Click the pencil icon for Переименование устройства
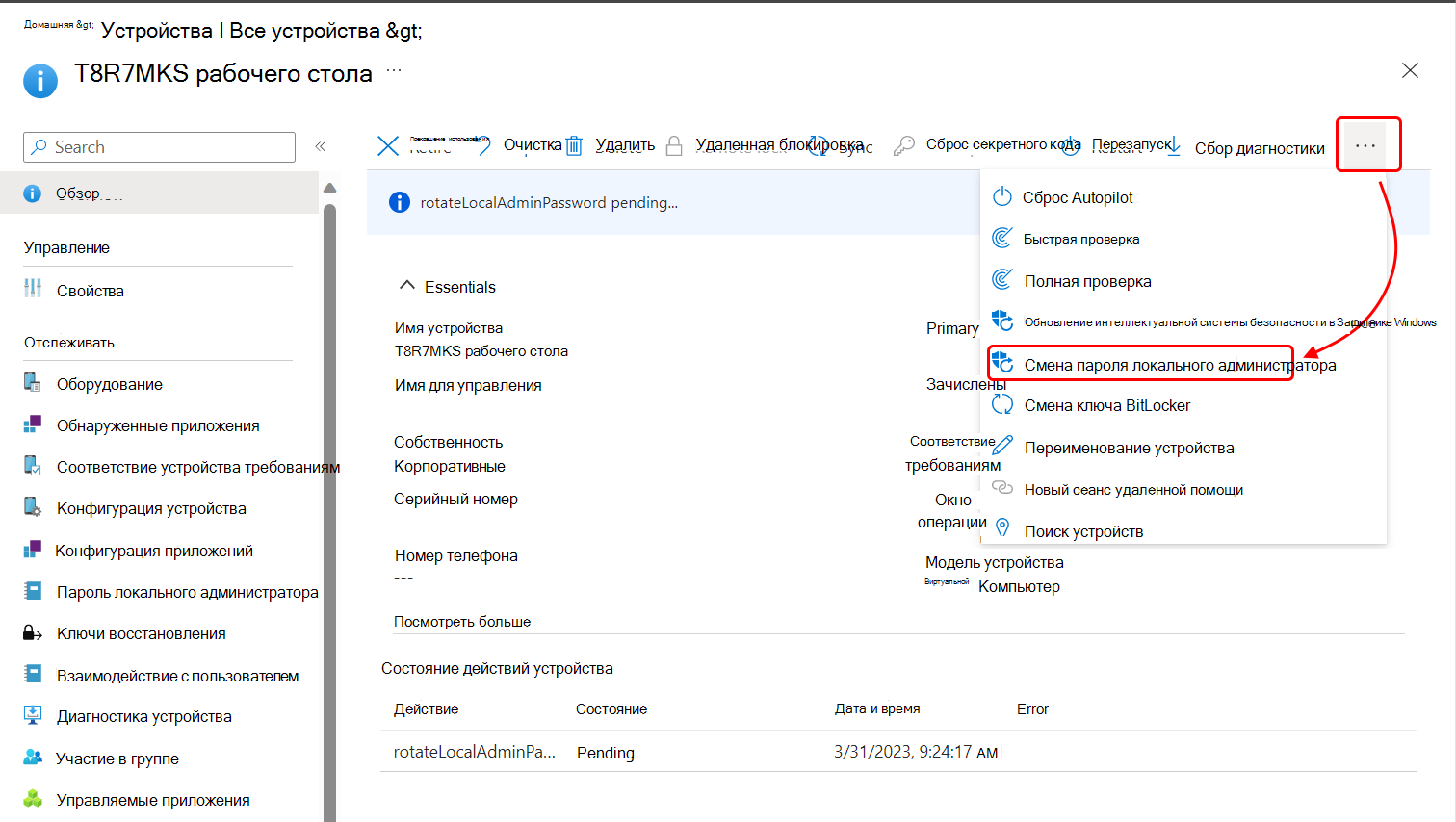This screenshot has height=822, width=1456. coord(1002,446)
